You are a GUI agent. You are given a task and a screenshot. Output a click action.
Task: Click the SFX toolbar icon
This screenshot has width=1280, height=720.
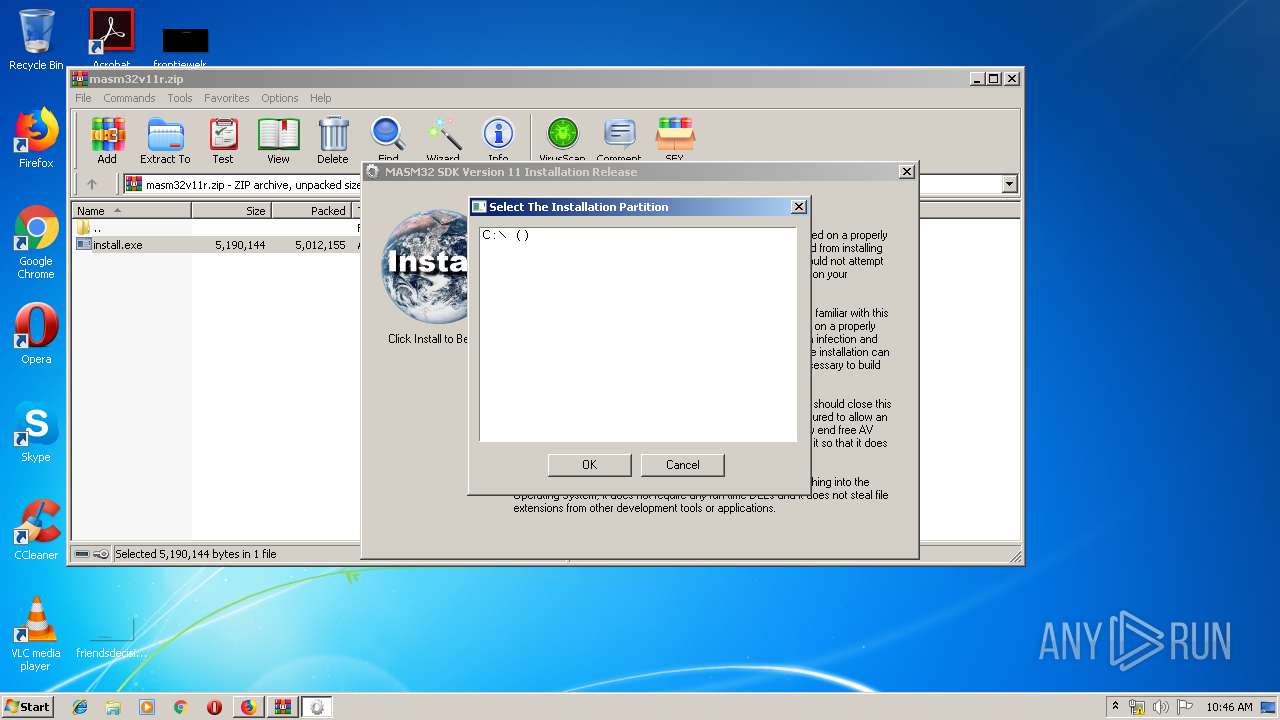tap(675, 138)
